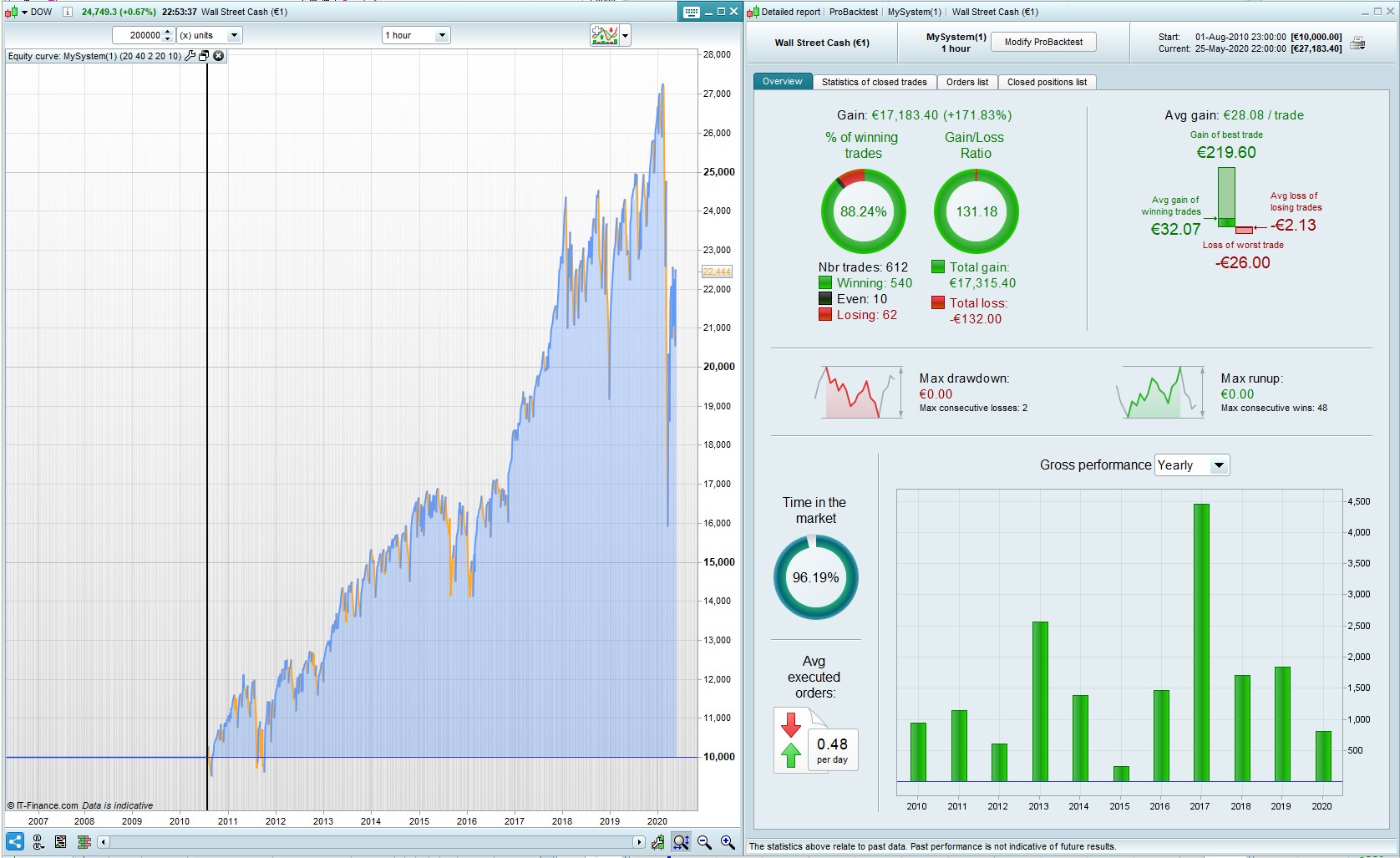Click the green-red order book bars icon
The image size is (1400, 858).
pyautogui.click(x=84, y=842)
